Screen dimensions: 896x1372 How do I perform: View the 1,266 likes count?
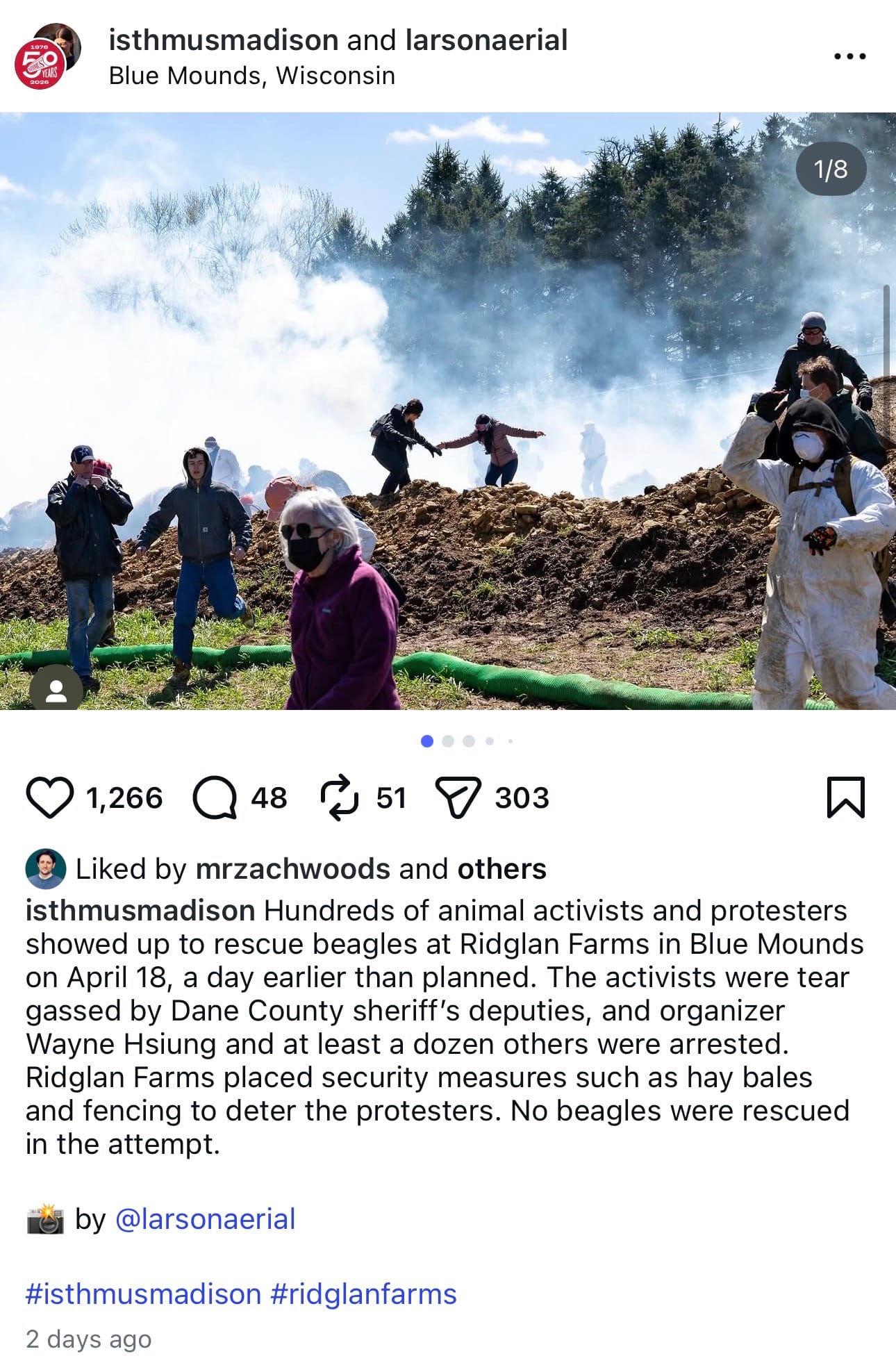(x=124, y=797)
